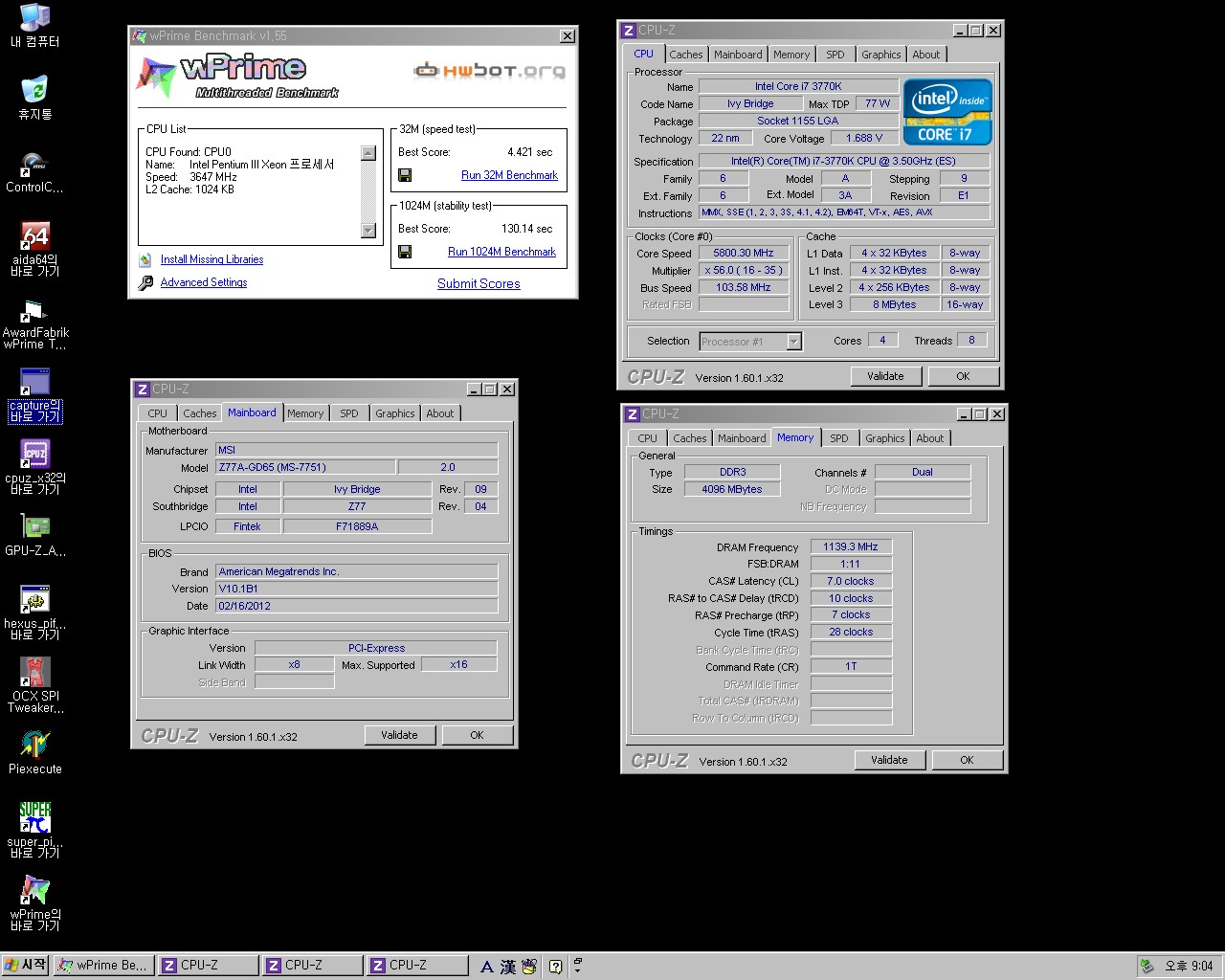The width and height of the screenshot is (1225, 980).
Task: Open SPD tab in CPU window
Action: (x=835, y=55)
